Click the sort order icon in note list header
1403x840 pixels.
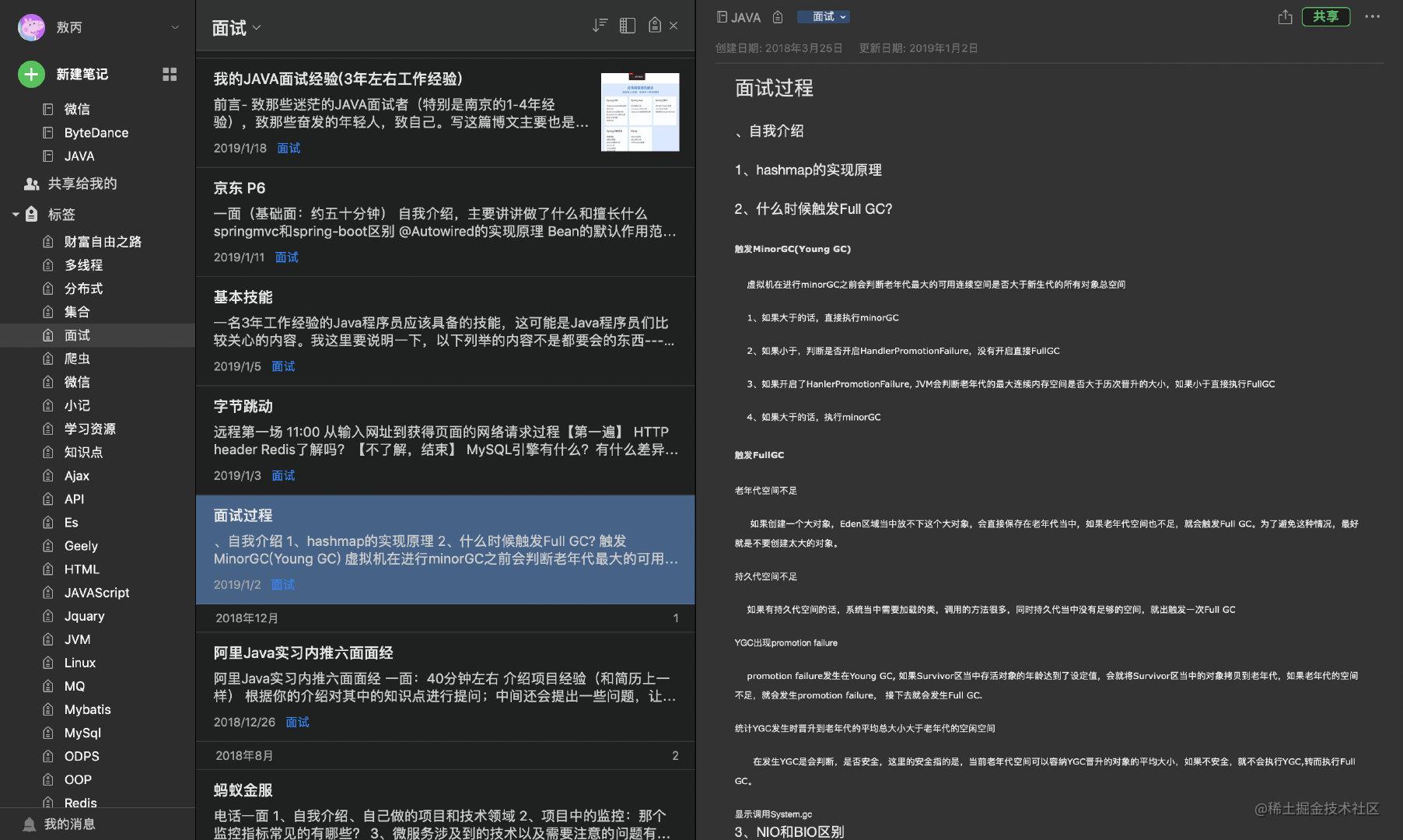[600, 26]
